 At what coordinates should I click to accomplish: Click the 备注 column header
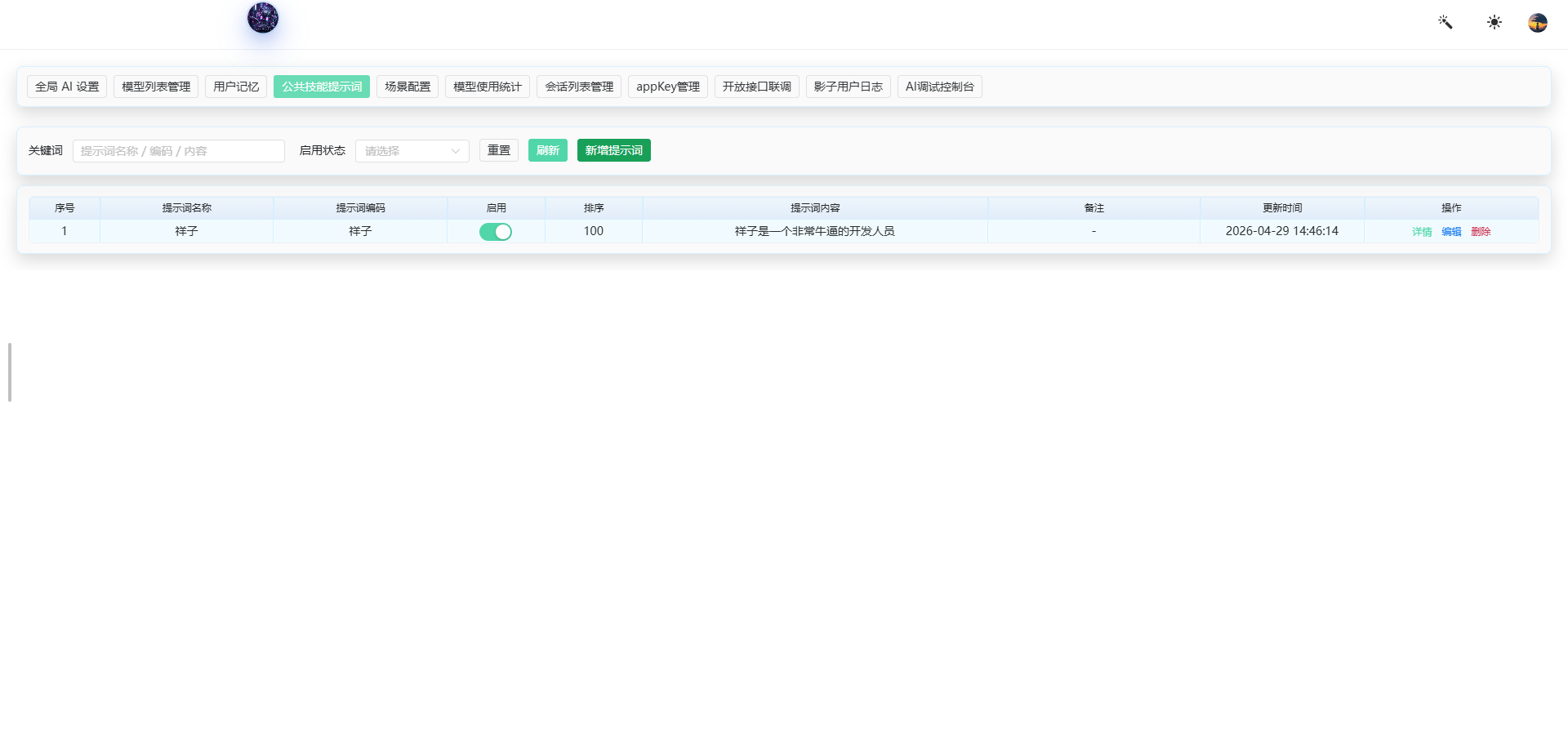click(x=1094, y=208)
